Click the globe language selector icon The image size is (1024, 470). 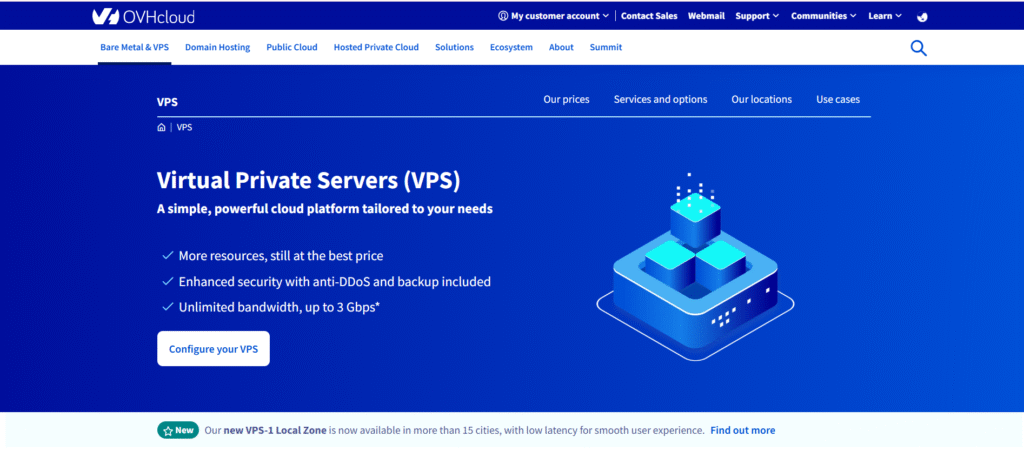click(x=921, y=17)
